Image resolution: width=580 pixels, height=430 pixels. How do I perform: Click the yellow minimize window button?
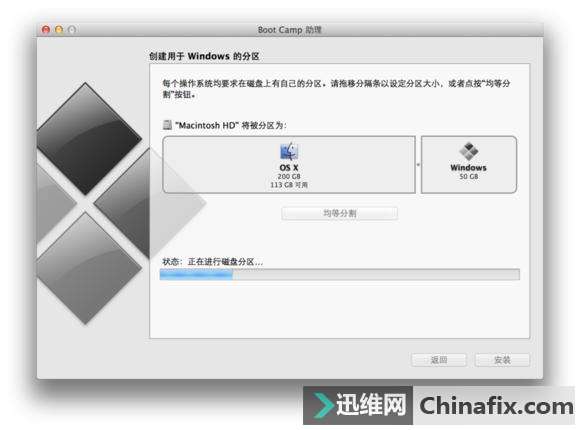pyautogui.click(x=59, y=30)
